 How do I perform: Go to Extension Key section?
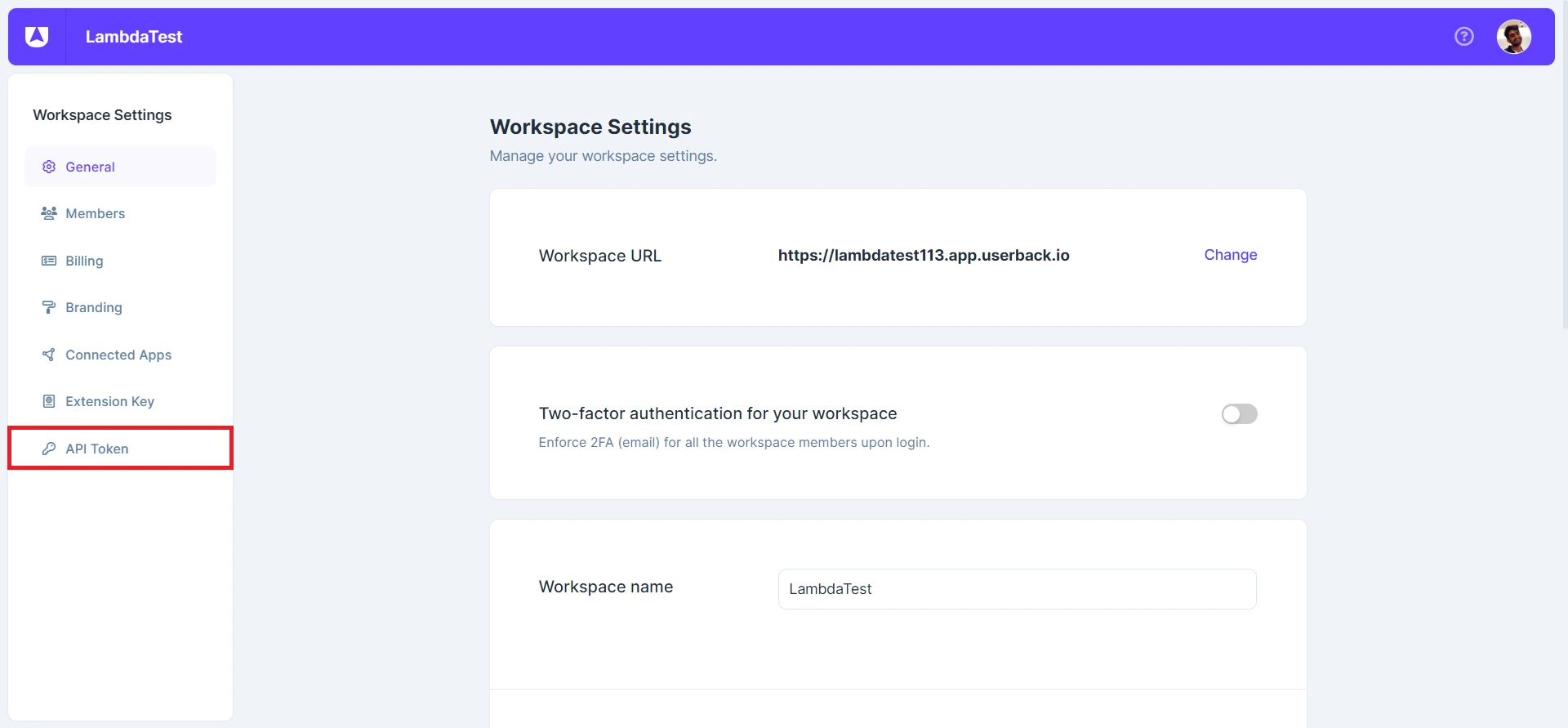(x=109, y=401)
